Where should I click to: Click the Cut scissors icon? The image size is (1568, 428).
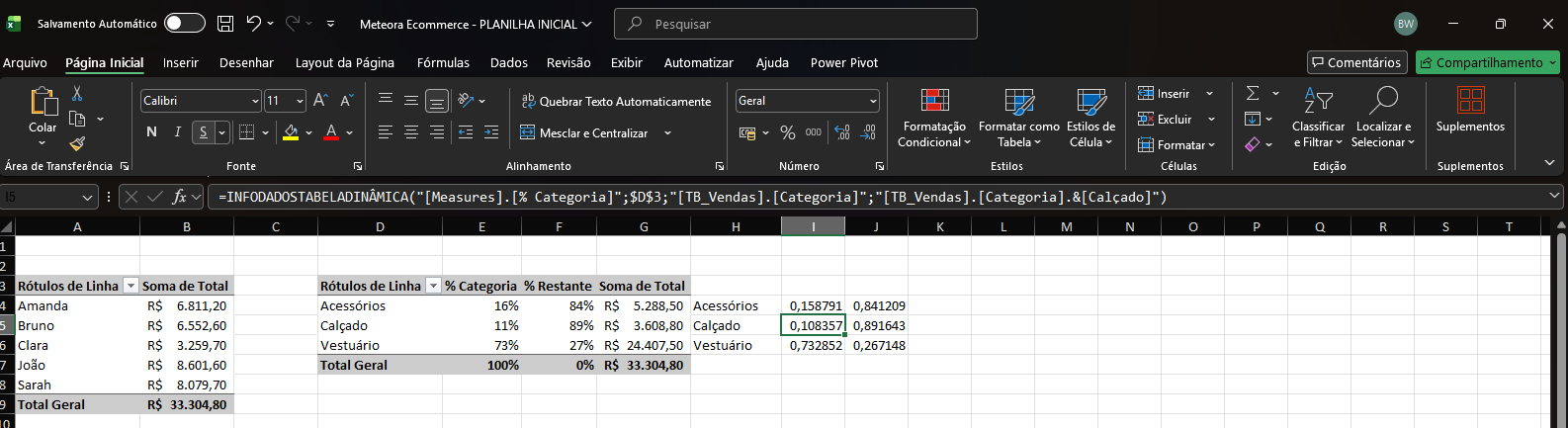77,94
